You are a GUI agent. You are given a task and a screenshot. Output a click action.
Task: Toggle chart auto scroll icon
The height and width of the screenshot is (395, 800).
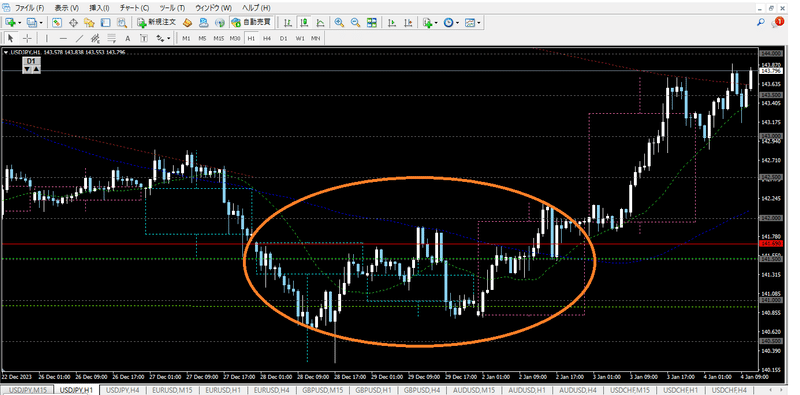click(x=392, y=22)
